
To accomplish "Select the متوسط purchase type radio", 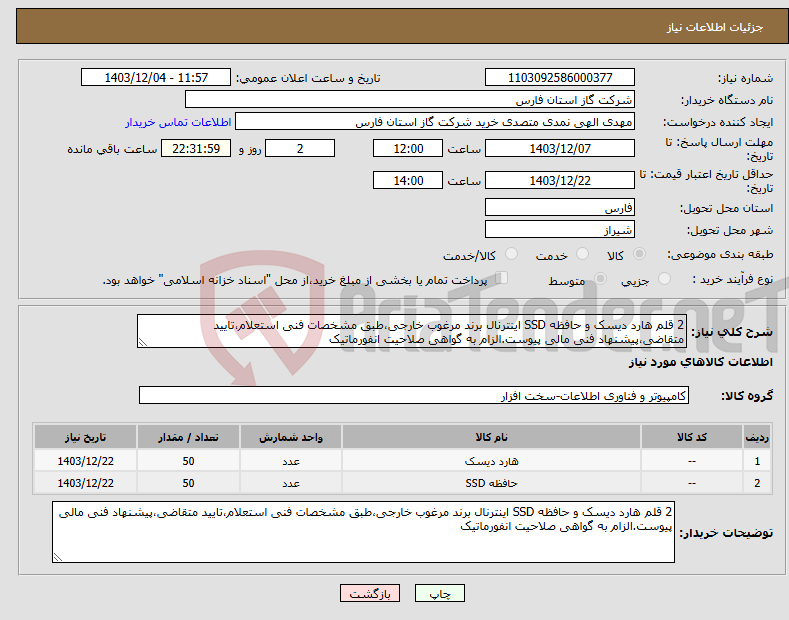I will point(600,278).
